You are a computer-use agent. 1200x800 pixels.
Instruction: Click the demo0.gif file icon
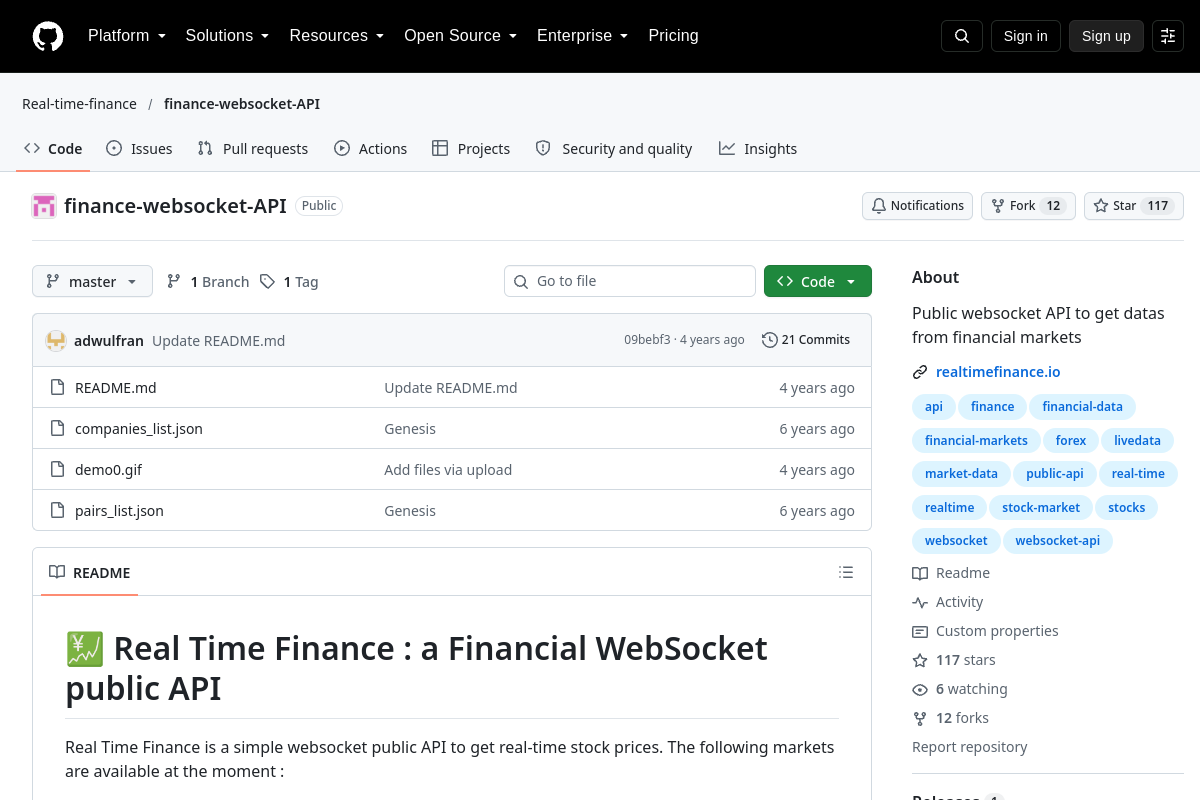pos(58,470)
